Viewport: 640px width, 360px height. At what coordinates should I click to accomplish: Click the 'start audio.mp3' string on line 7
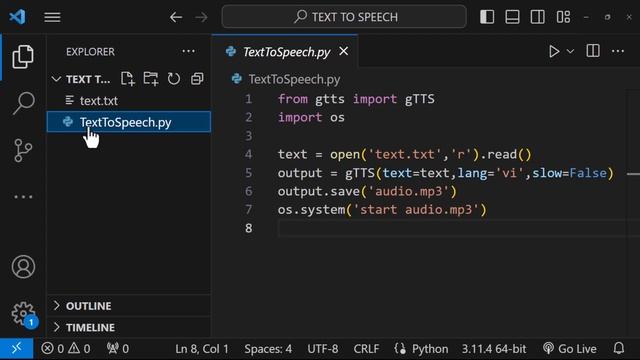coord(416,209)
